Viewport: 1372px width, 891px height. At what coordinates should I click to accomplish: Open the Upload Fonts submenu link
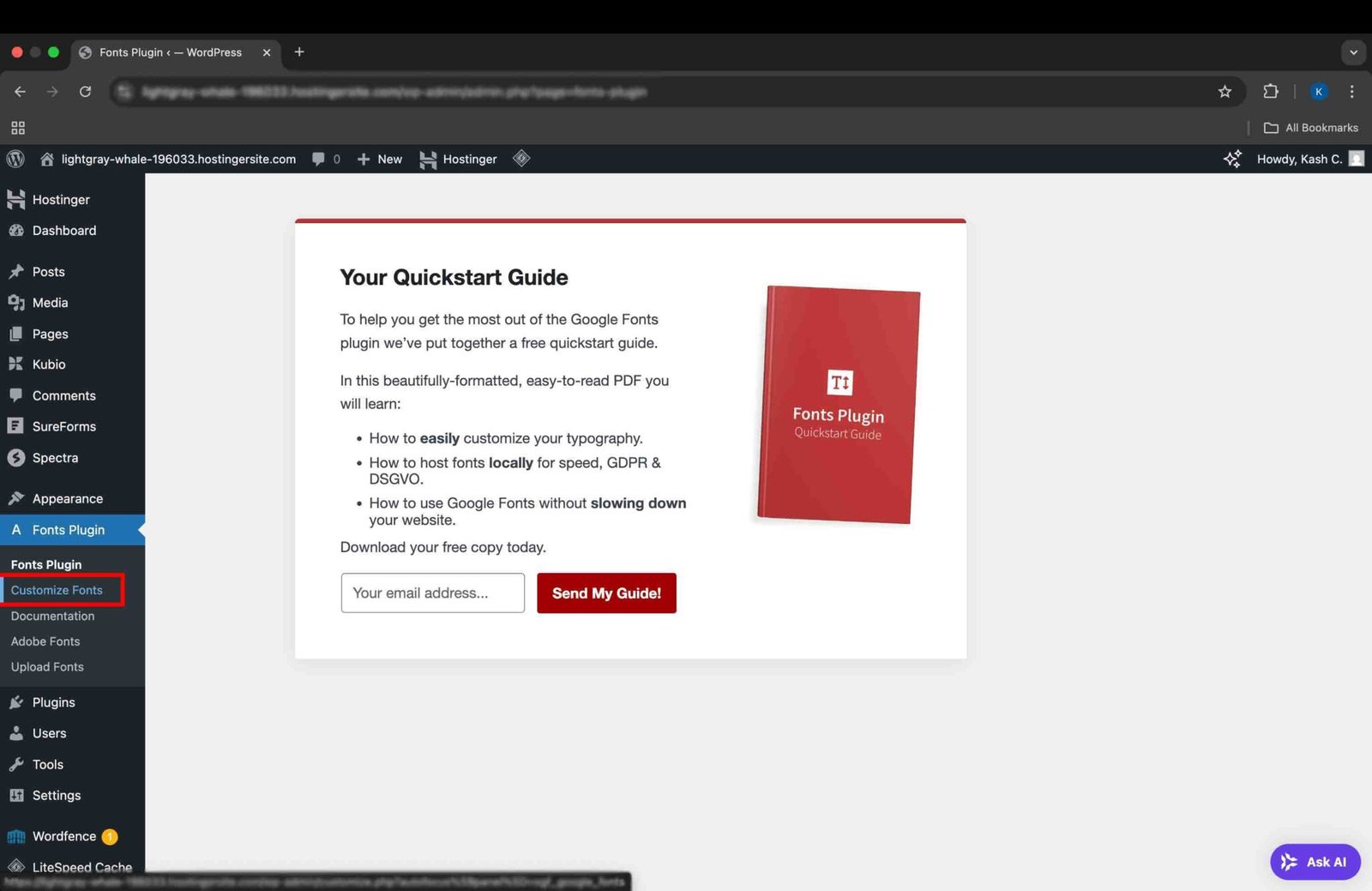click(47, 666)
